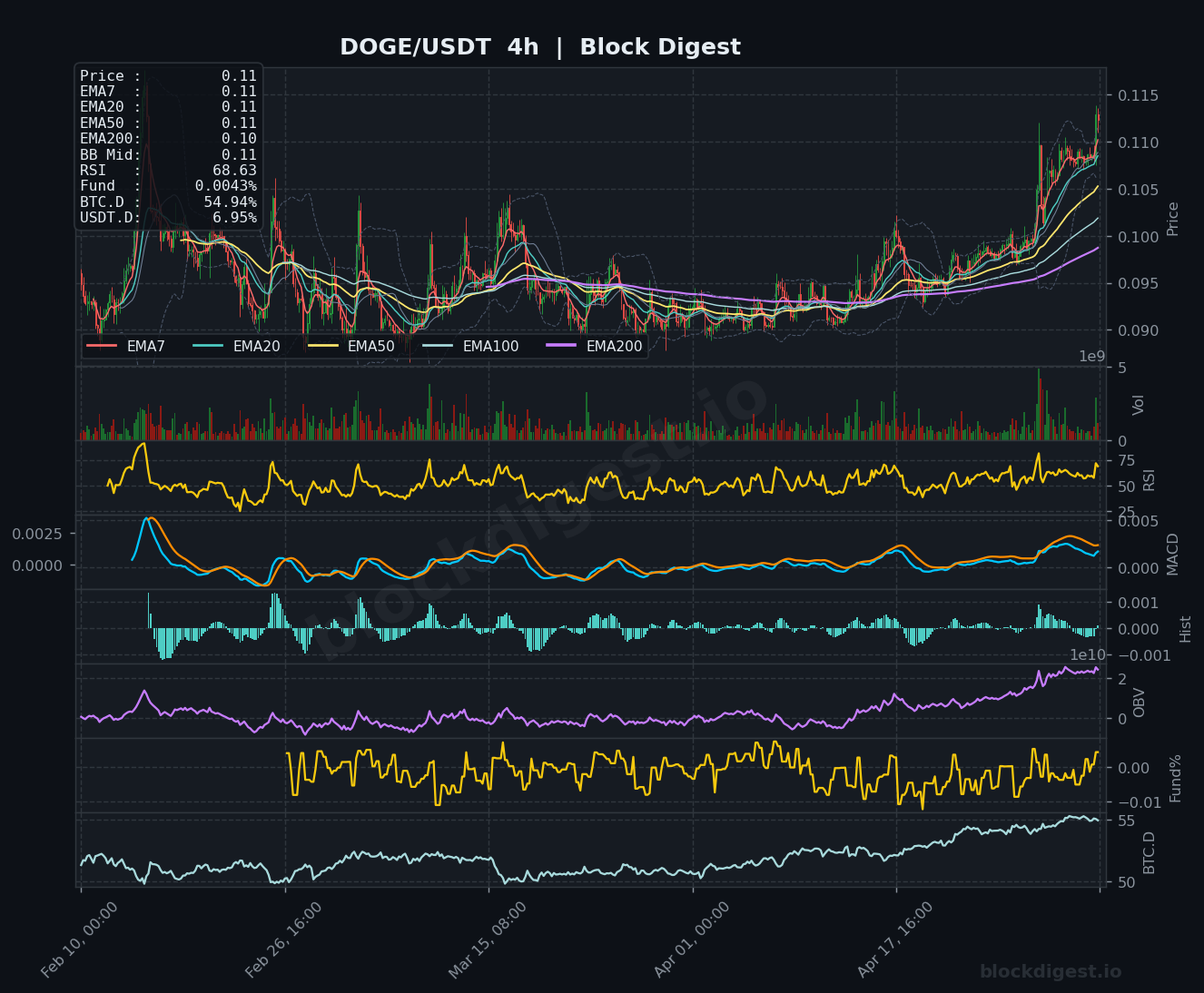
Task: Click the EMA100 legend label
Action: [x=490, y=347]
